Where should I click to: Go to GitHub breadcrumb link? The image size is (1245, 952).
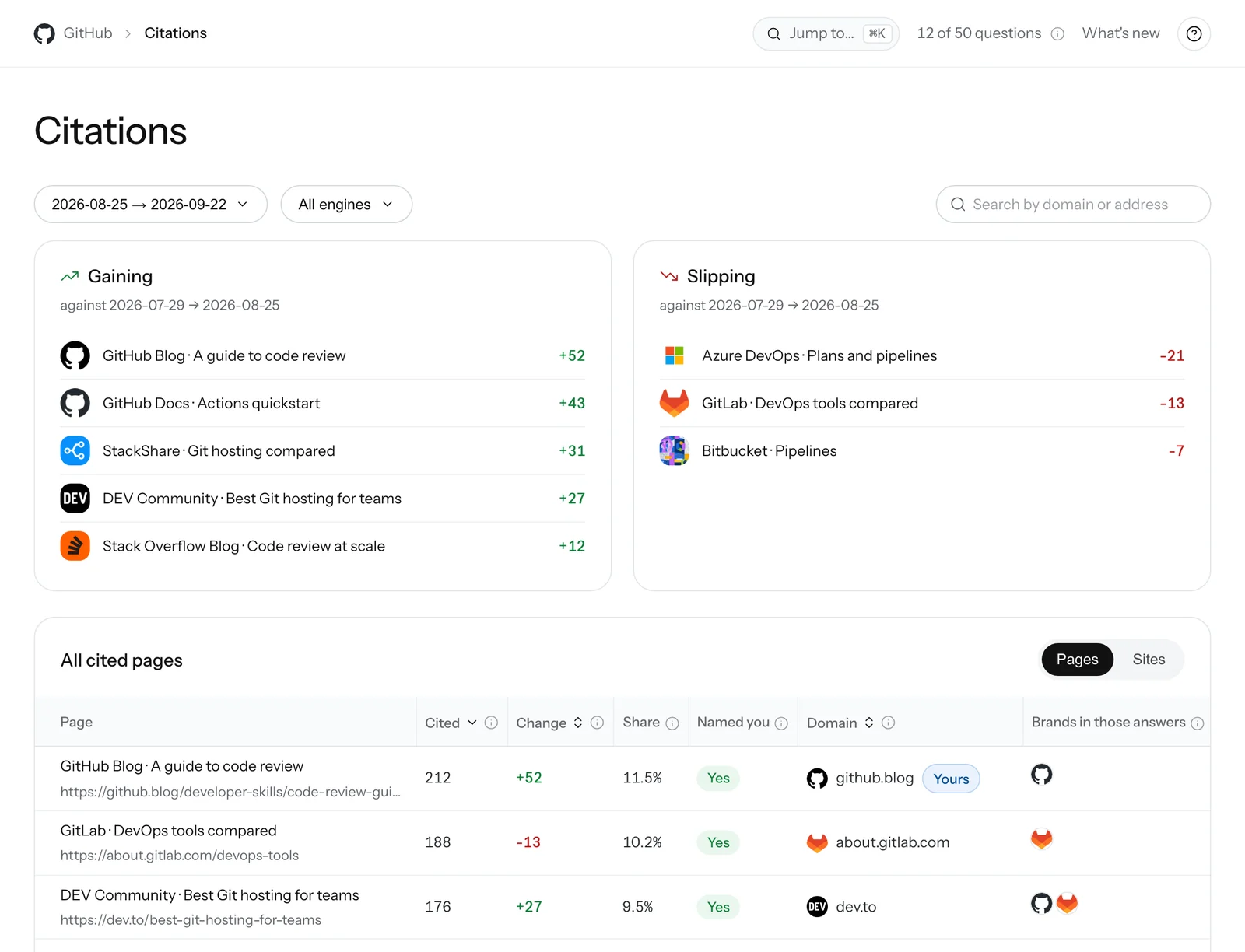[88, 33]
